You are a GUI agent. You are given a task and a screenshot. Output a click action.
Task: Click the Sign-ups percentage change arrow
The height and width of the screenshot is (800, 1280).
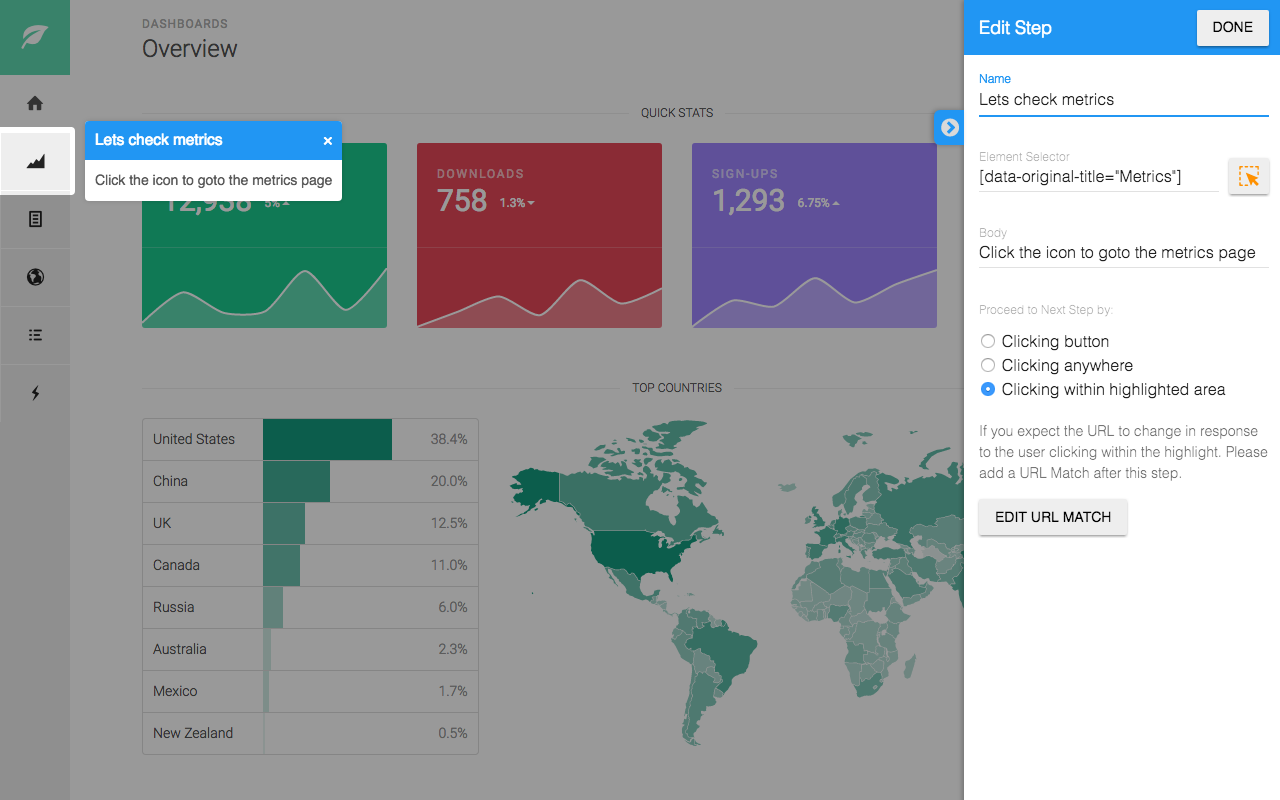coord(836,203)
